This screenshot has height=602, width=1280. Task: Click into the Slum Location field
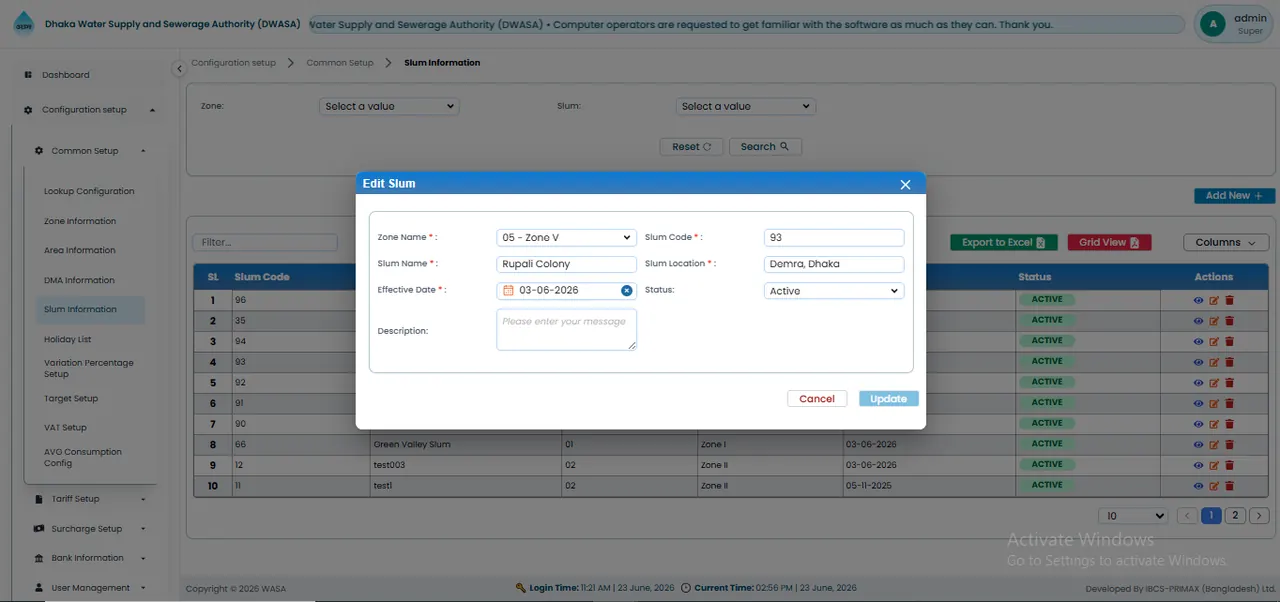tap(834, 264)
